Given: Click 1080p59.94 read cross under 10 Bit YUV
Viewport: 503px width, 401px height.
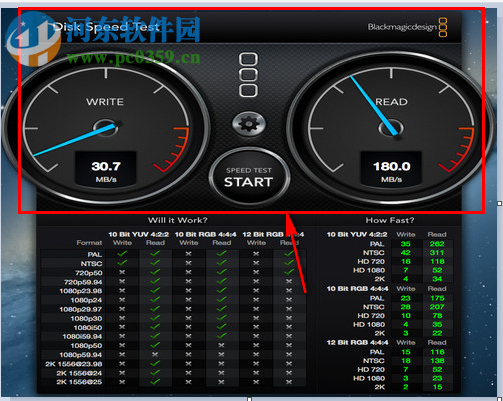Looking at the screenshot, I should click(x=155, y=354).
